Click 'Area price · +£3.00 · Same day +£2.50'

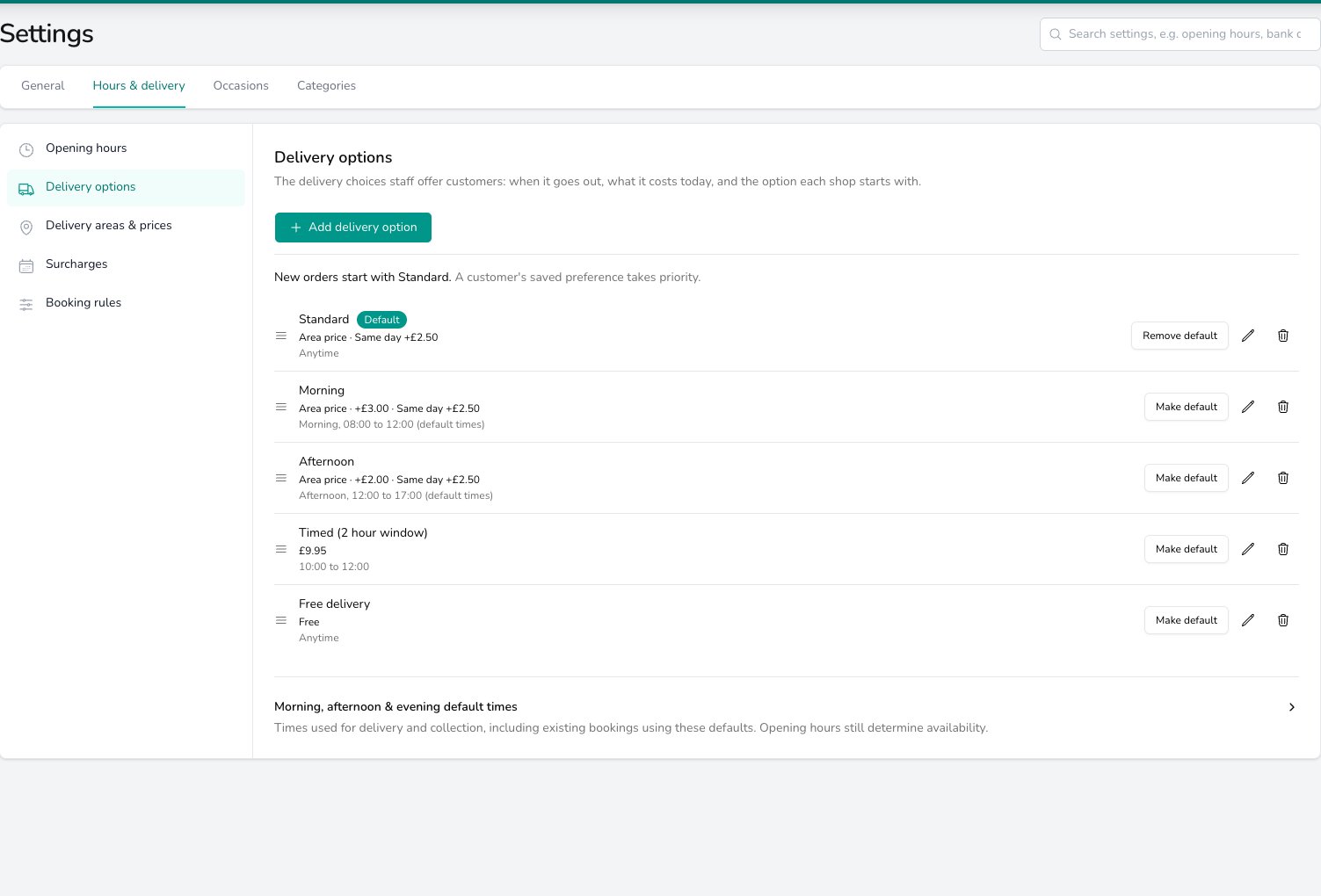pos(389,408)
